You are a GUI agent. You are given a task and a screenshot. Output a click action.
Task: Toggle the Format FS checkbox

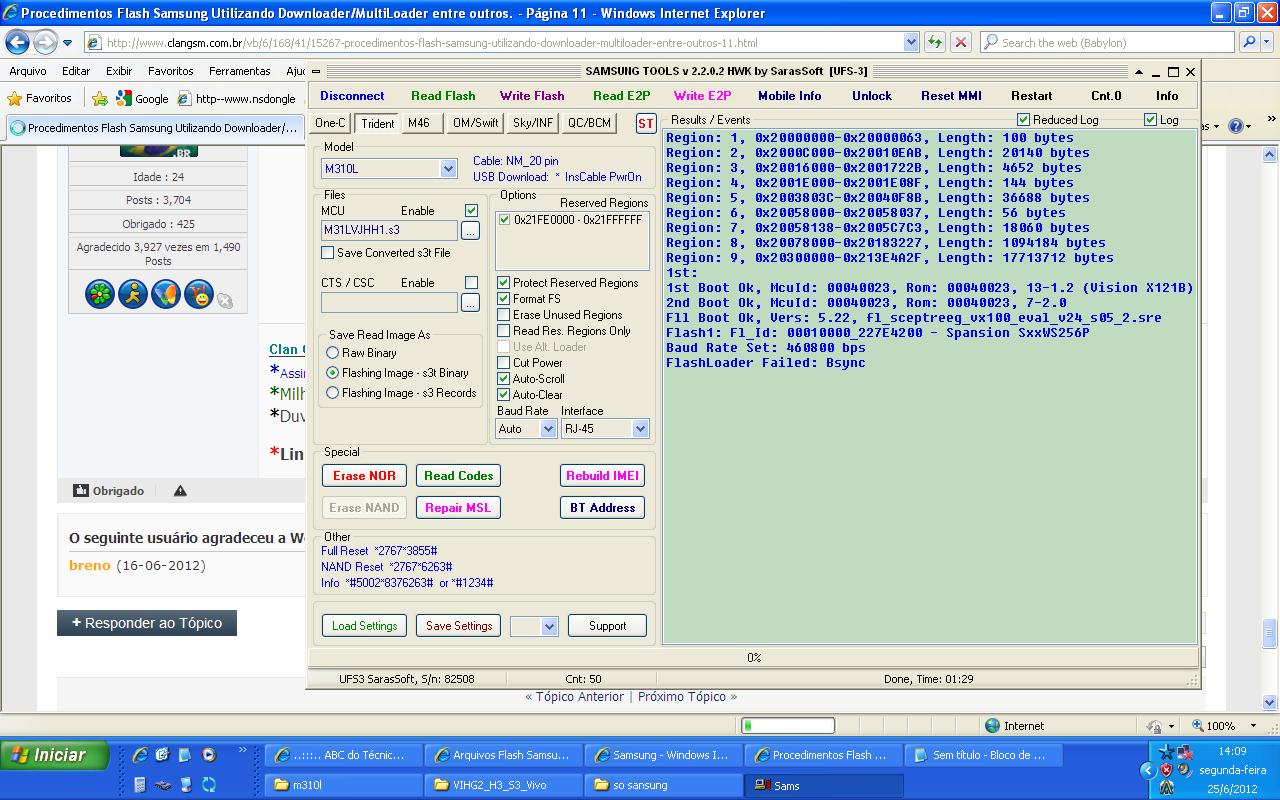(x=504, y=299)
